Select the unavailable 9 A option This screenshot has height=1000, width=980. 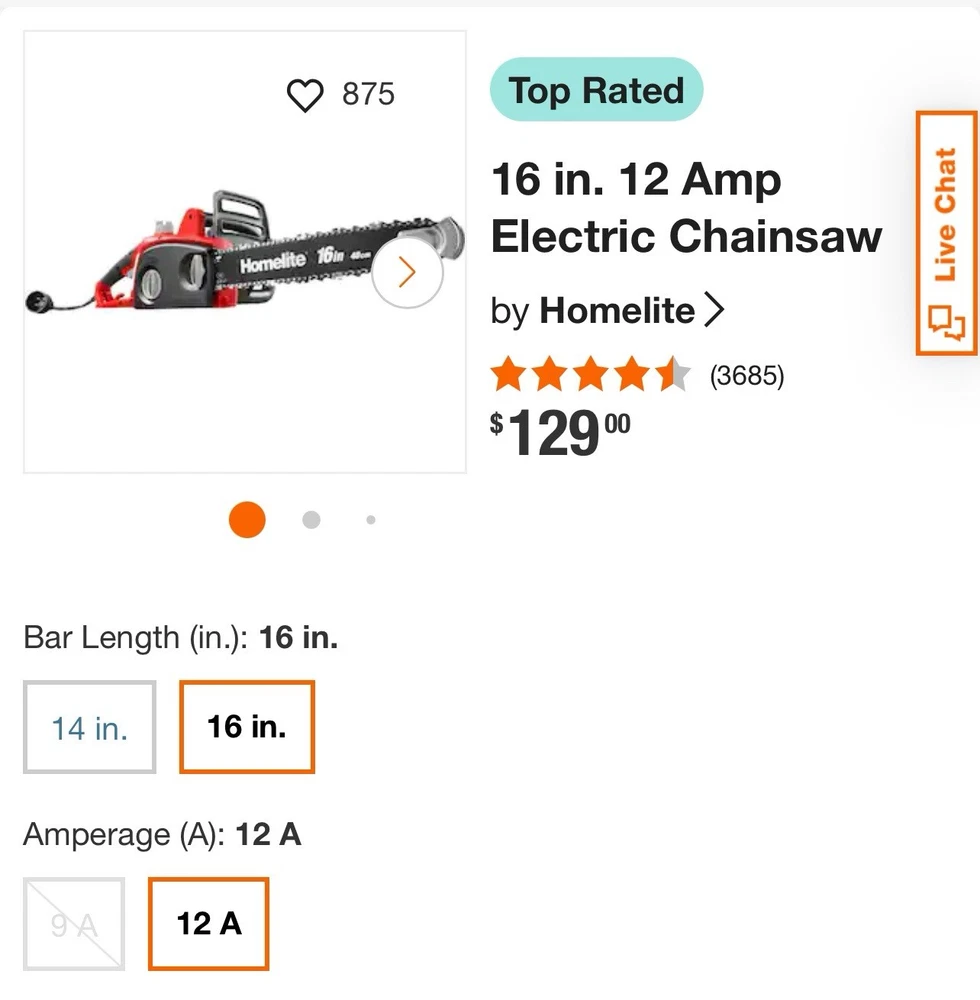coord(74,924)
